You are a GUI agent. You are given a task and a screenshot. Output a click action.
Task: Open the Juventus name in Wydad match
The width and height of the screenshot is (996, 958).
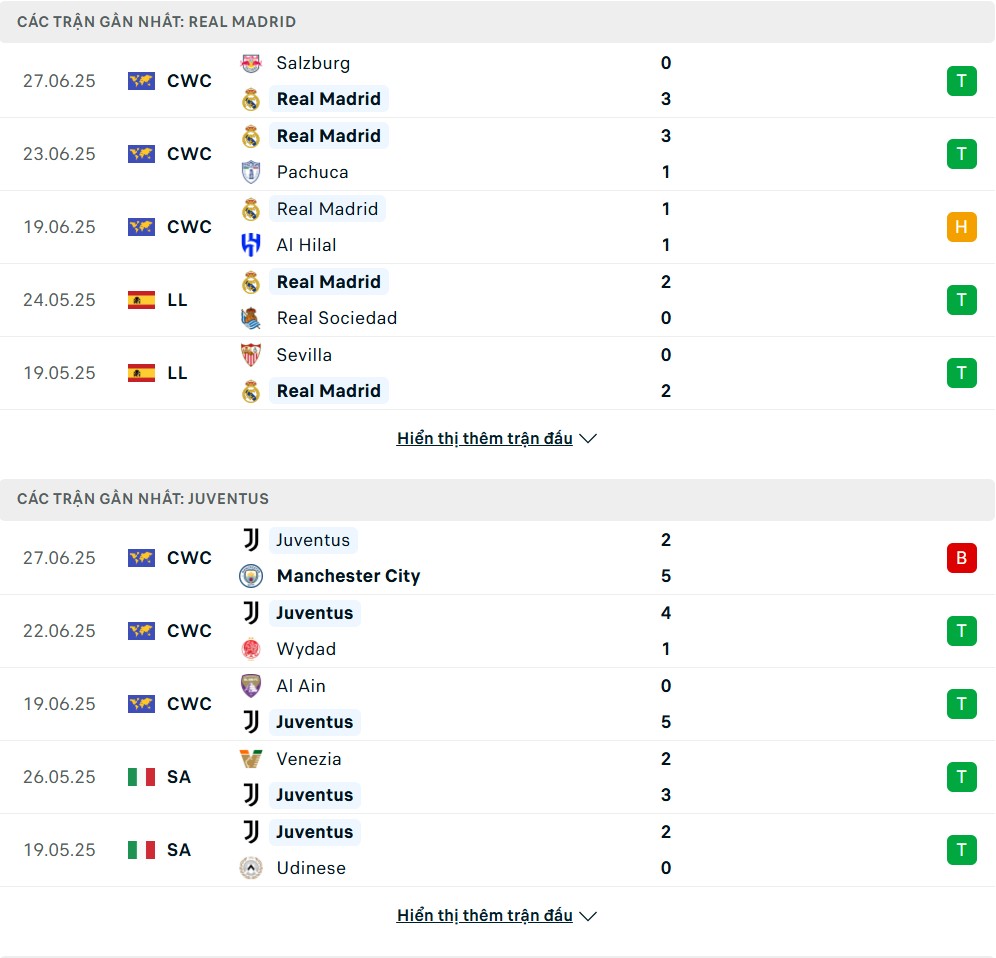314,613
